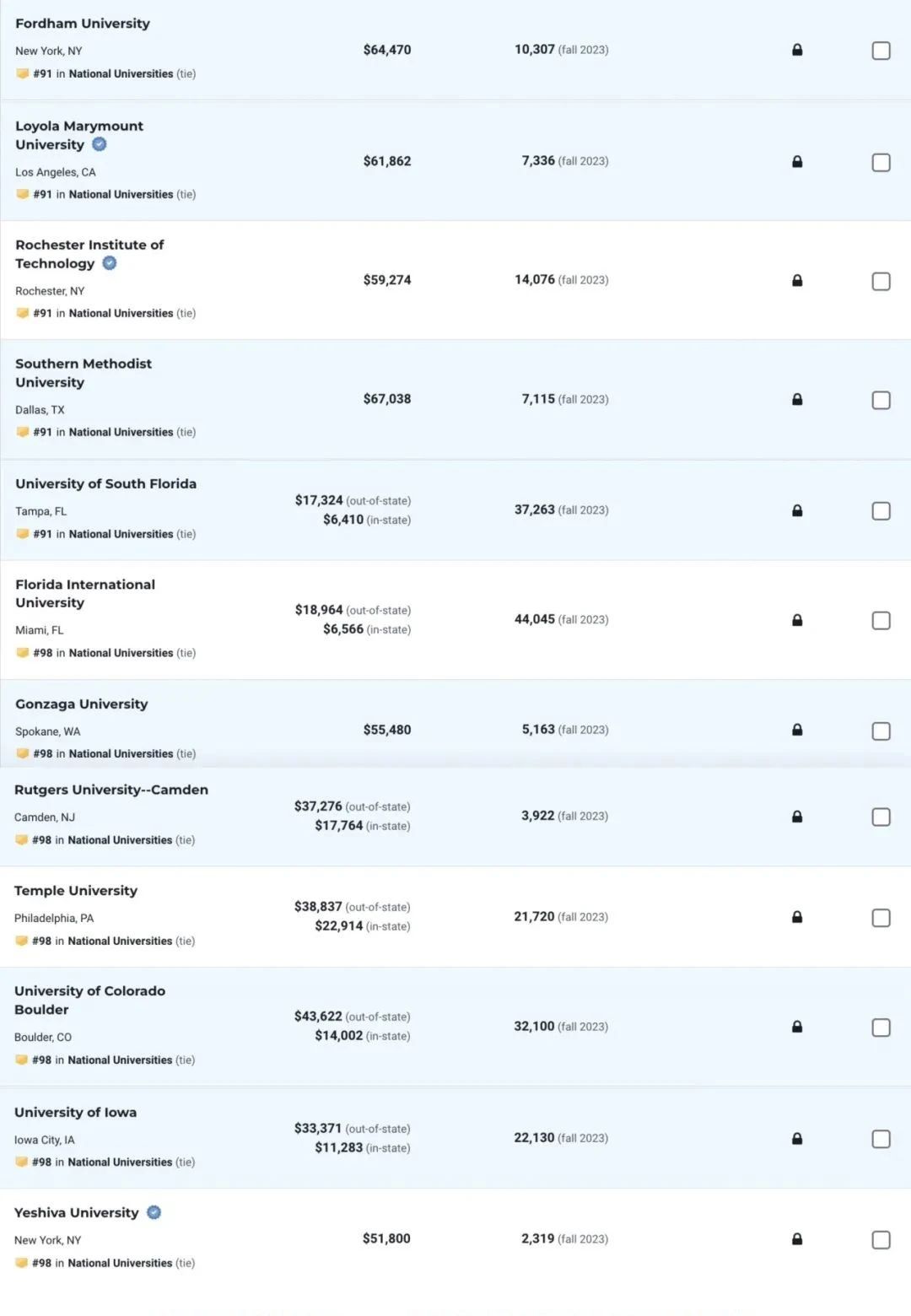This screenshot has width=911, height=1316.
Task: Click the lock icon in Temple University row
Action: pos(797,917)
